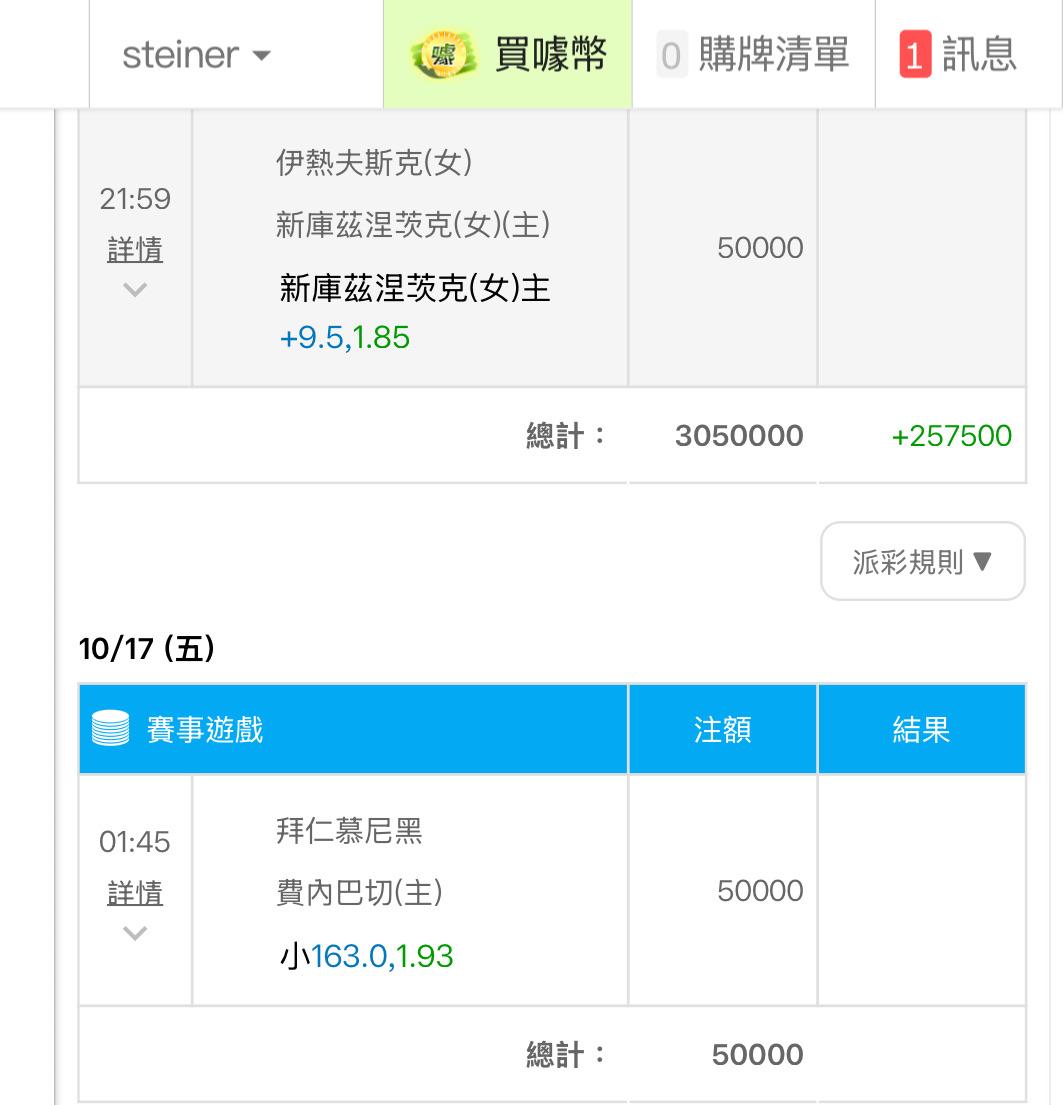Click the 結果 column header
The image size is (1063, 1105).
921,730
